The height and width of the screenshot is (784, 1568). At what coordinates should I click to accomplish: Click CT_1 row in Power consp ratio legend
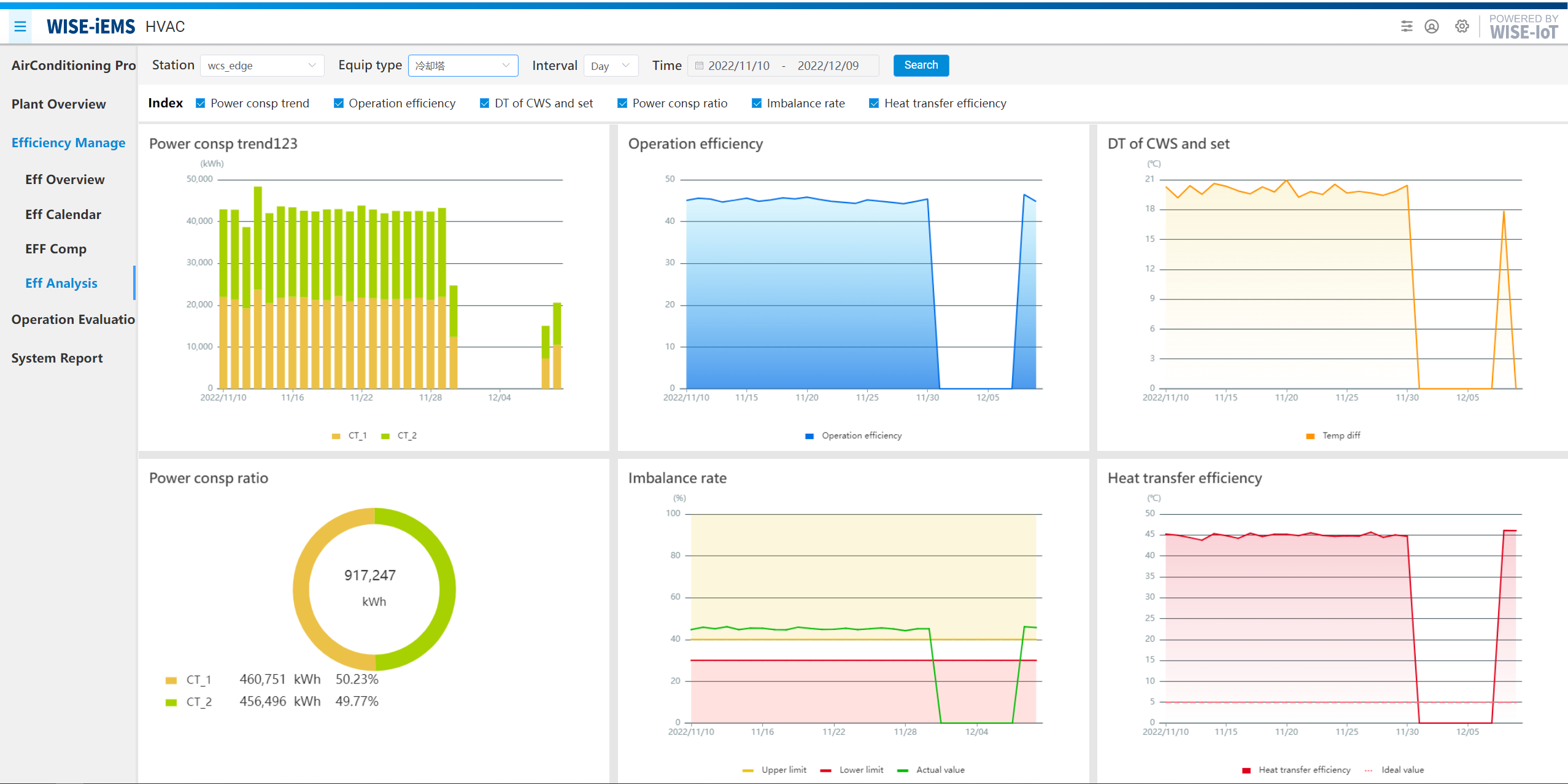[272, 680]
